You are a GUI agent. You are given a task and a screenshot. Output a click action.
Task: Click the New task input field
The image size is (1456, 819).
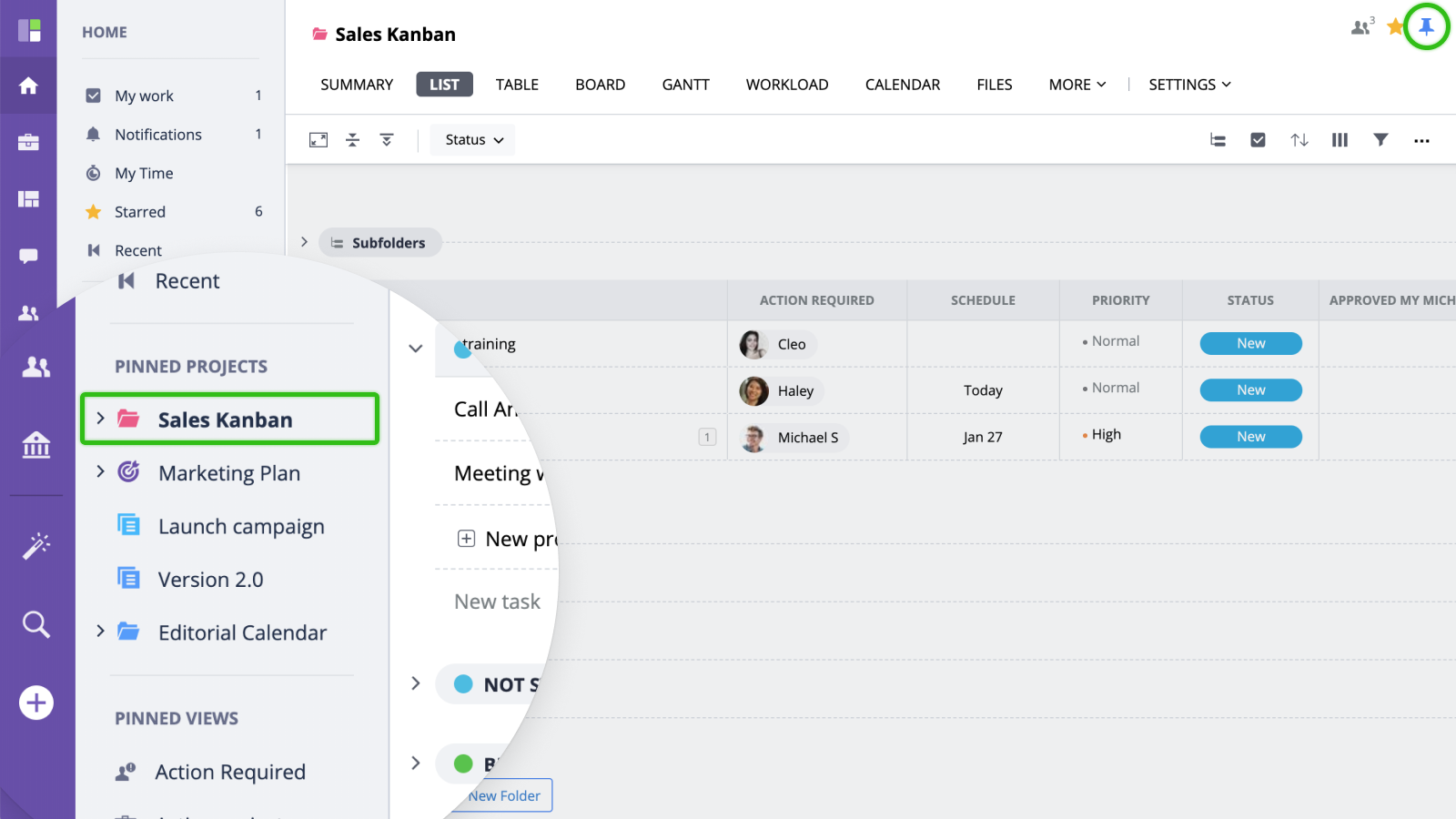point(497,602)
